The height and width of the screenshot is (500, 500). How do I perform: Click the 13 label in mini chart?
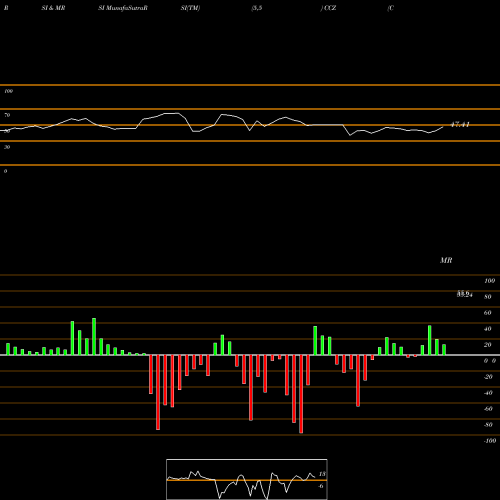(322, 474)
